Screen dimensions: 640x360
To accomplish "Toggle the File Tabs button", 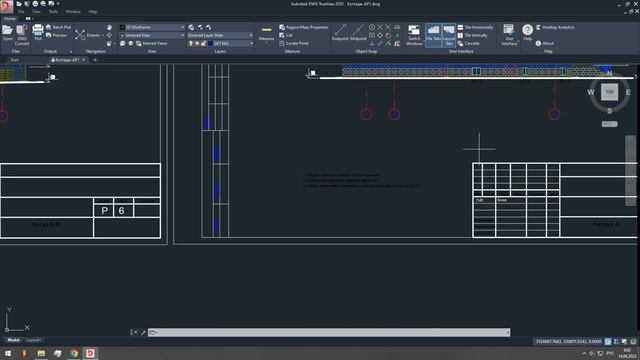I will pos(433,35).
